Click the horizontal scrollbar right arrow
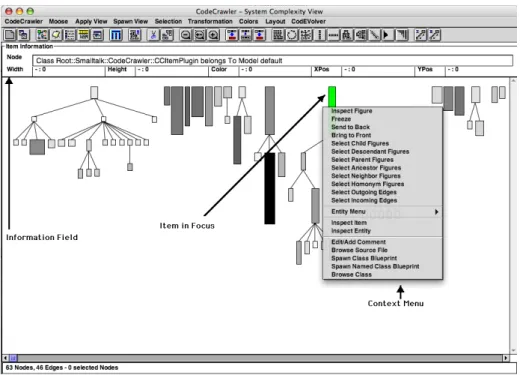Image resolution: width=520 pixels, height=375 pixels. point(506,358)
